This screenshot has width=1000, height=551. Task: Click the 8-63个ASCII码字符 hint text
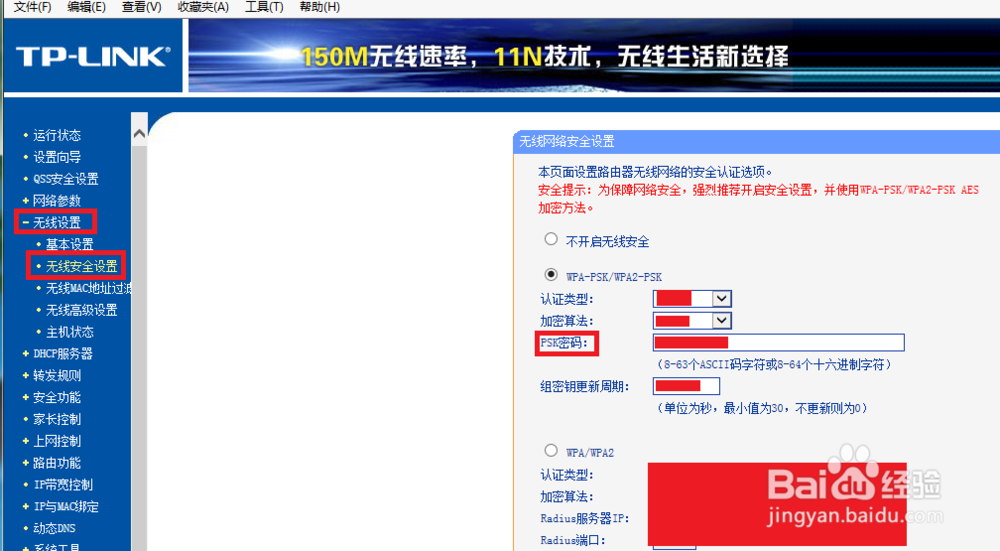[x=774, y=364]
